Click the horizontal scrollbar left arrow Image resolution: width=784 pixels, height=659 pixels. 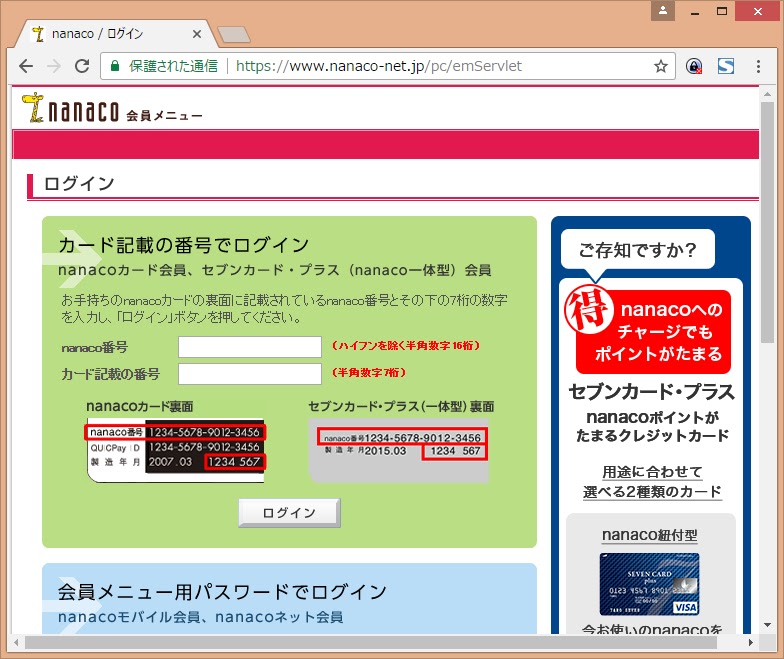[16, 642]
